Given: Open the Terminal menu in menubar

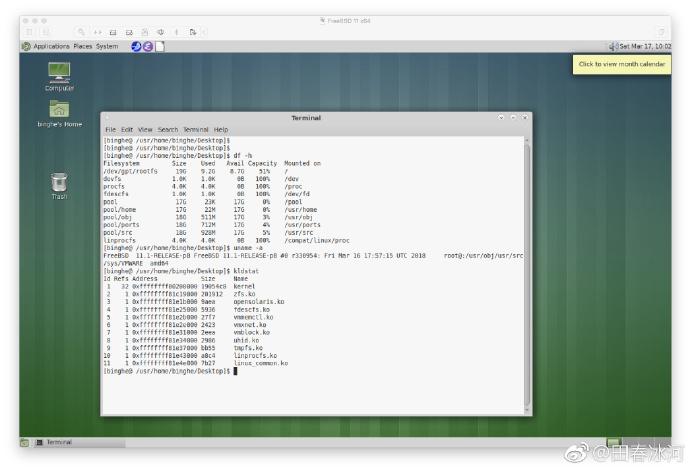Looking at the screenshot, I should click(196, 129).
